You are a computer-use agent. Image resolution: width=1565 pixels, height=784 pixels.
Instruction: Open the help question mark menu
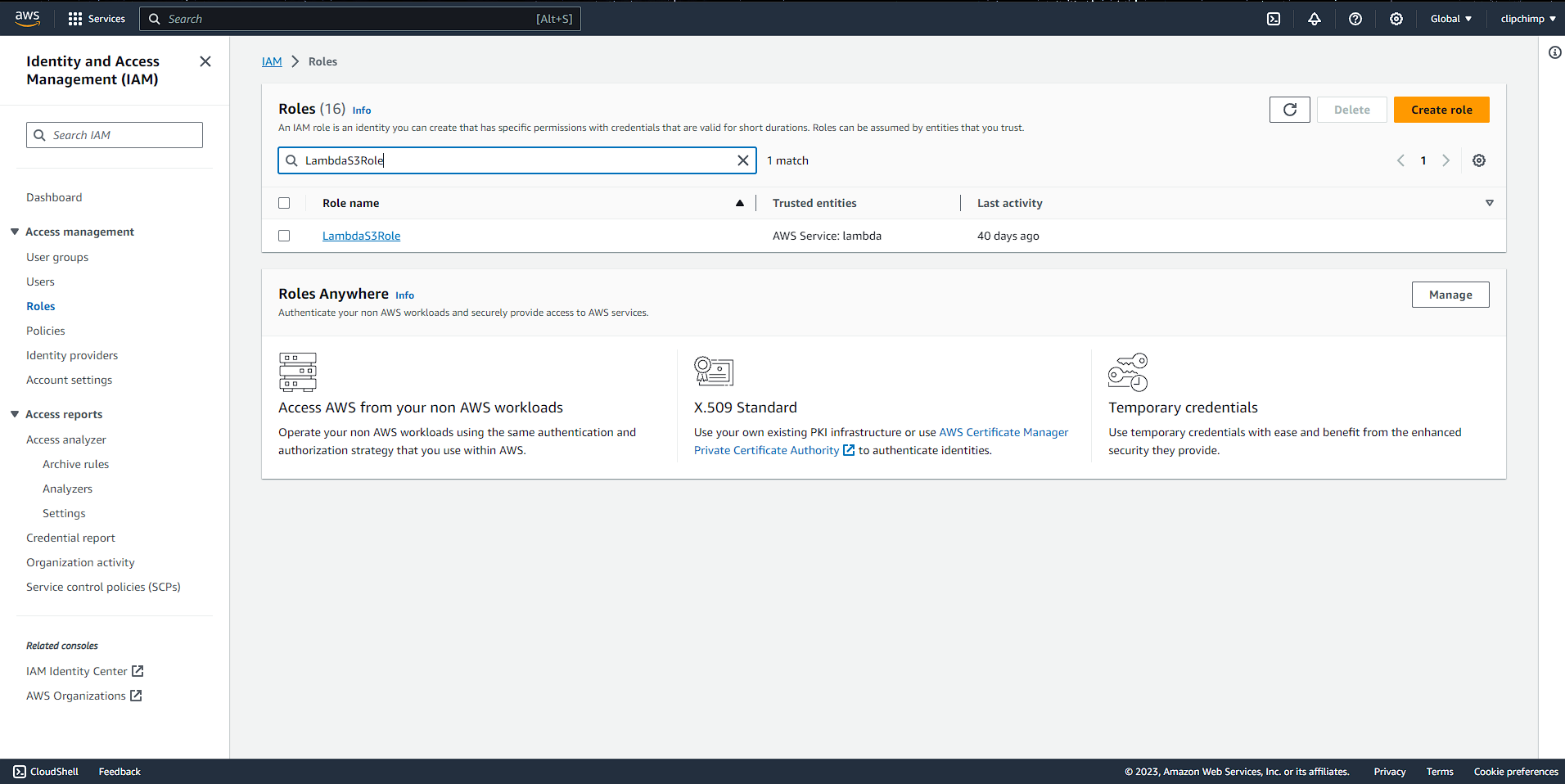[1355, 19]
